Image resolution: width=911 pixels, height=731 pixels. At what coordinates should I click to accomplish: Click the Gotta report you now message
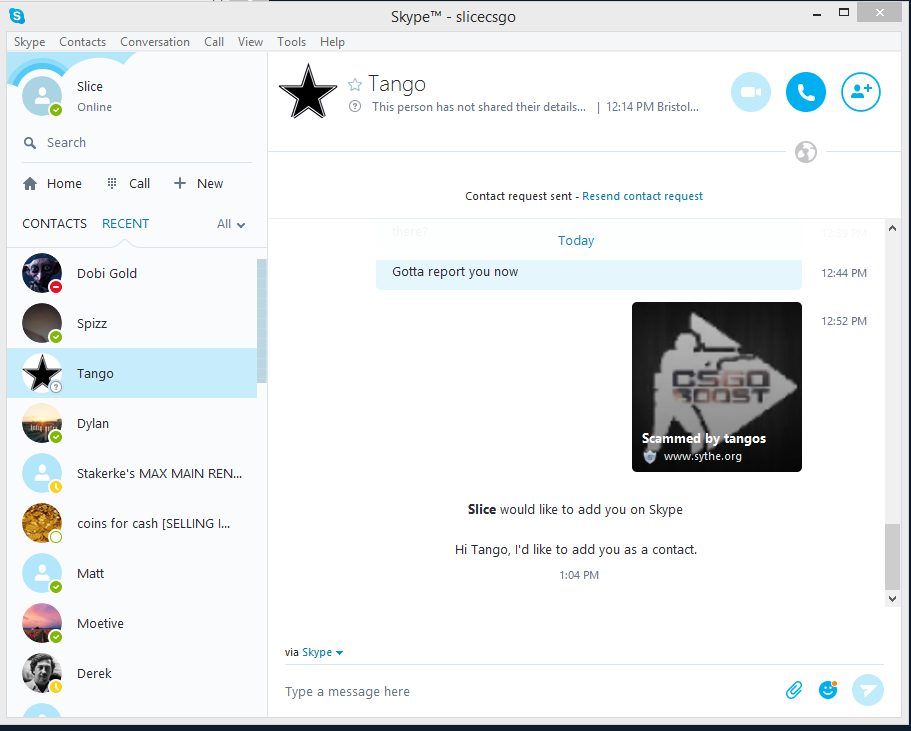tap(589, 273)
